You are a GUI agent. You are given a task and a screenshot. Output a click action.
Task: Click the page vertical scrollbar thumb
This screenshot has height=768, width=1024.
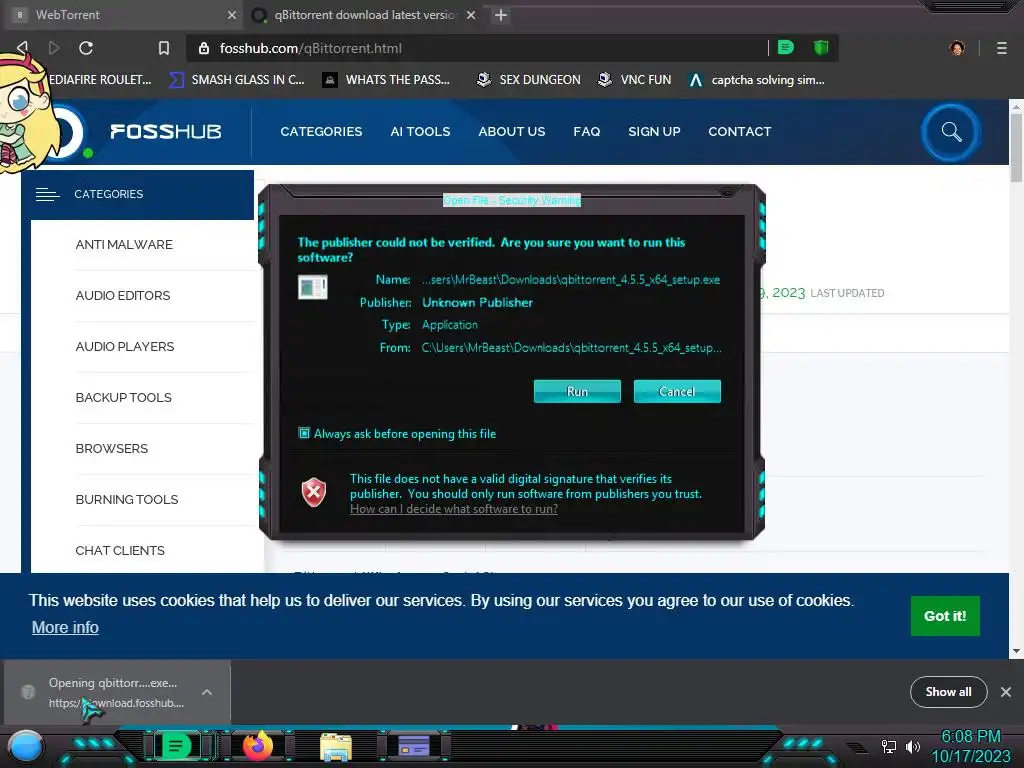coord(1016,147)
